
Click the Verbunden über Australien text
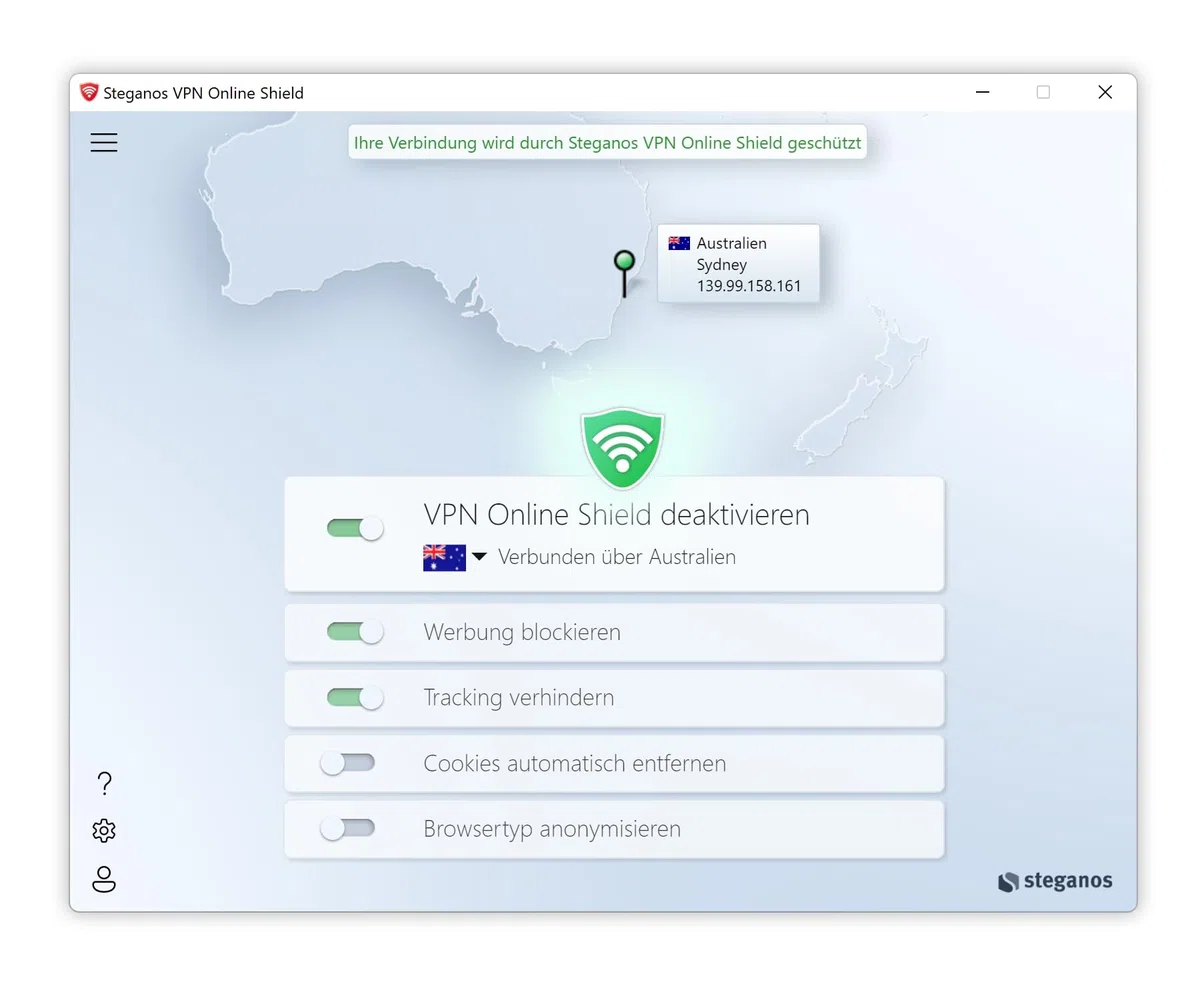617,557
